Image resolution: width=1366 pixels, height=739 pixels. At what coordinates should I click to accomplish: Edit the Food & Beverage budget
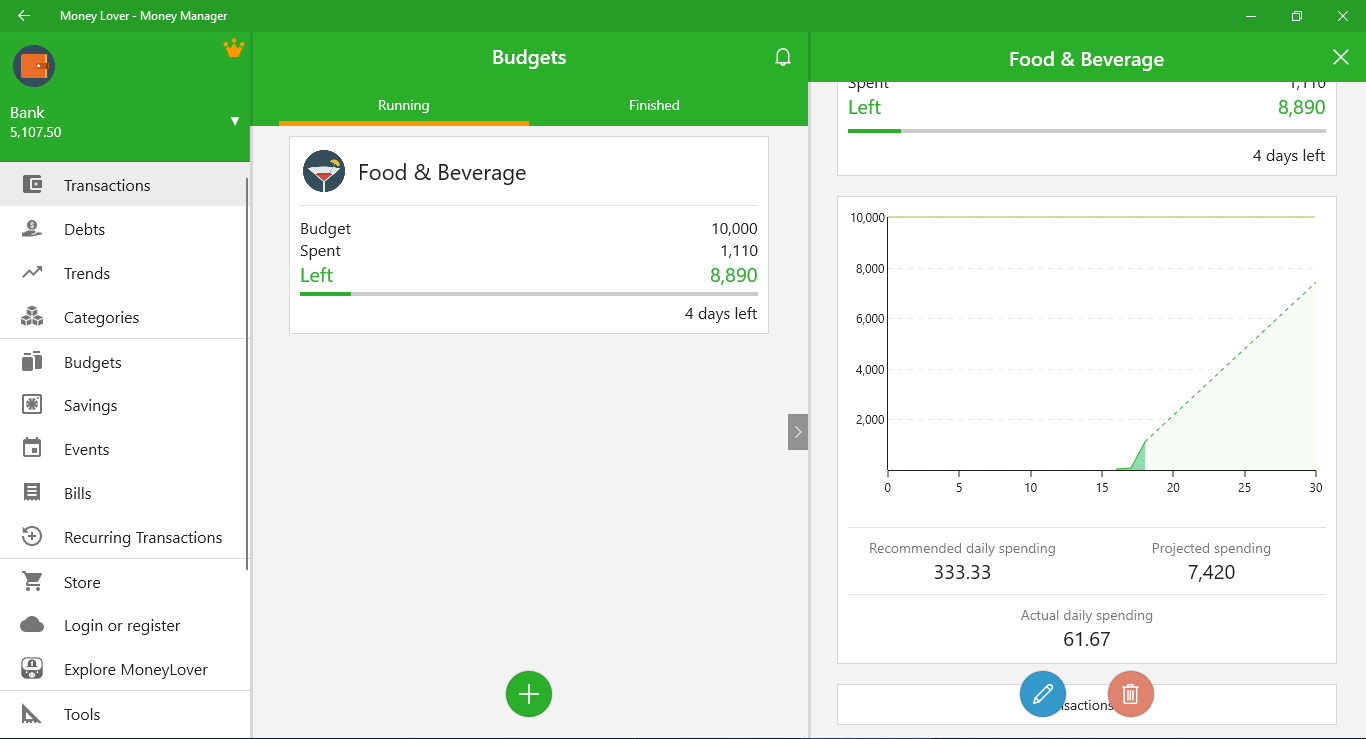pyautogui.click(x=1042, y=693)
